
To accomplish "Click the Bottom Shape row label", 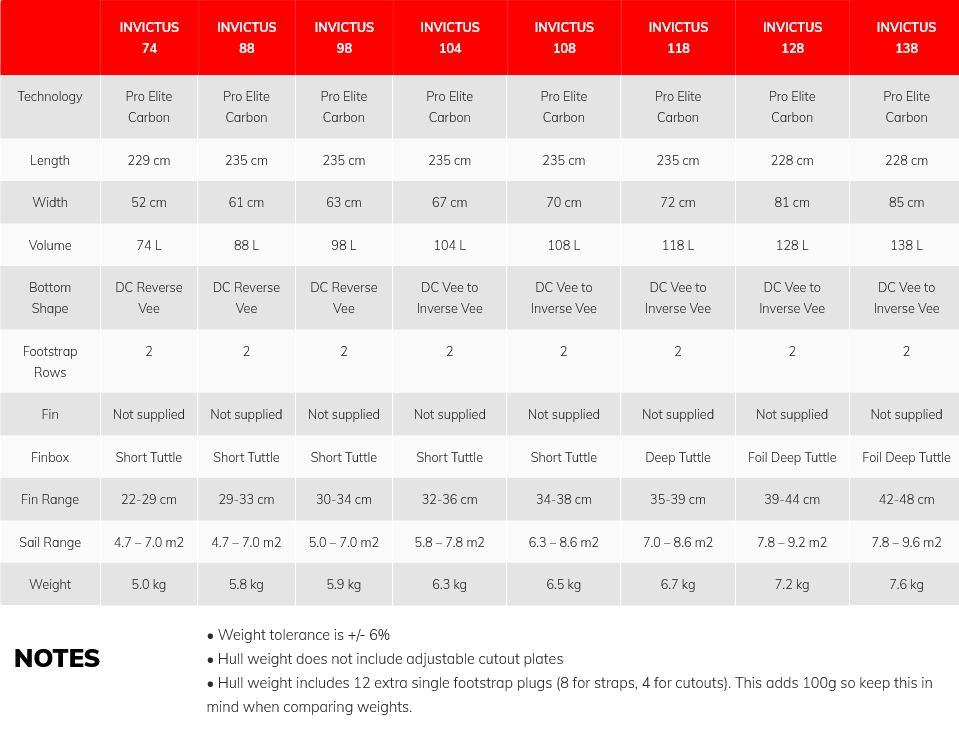I will [x=50, y=298].
